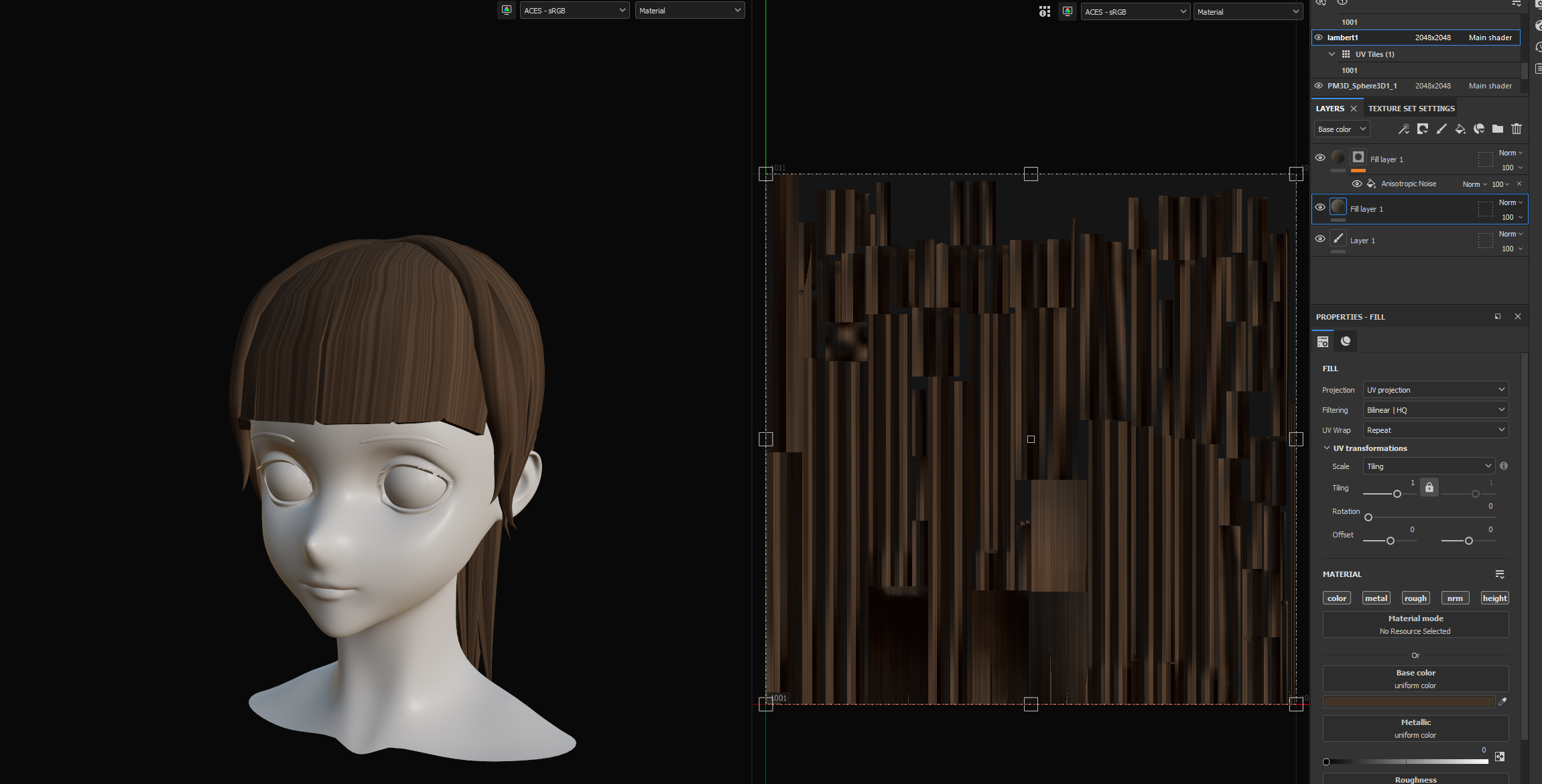Toggle visibility of Anisotropic Noise effect
This screenshot has height=784, width=1542.
[1357, 184]
